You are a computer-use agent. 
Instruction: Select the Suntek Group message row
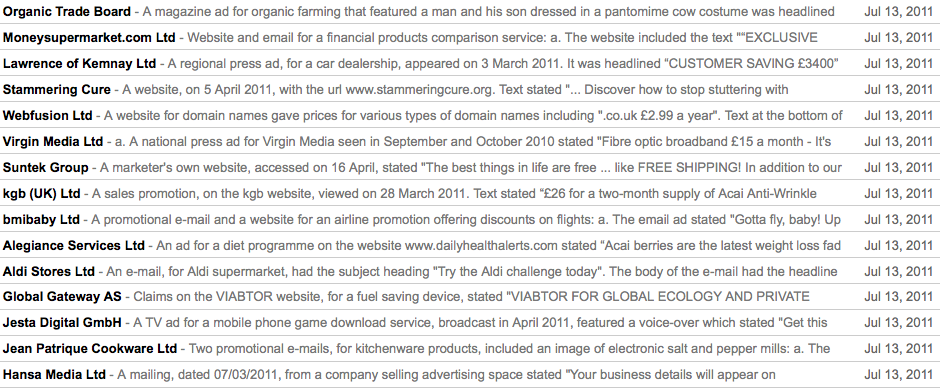470,167
